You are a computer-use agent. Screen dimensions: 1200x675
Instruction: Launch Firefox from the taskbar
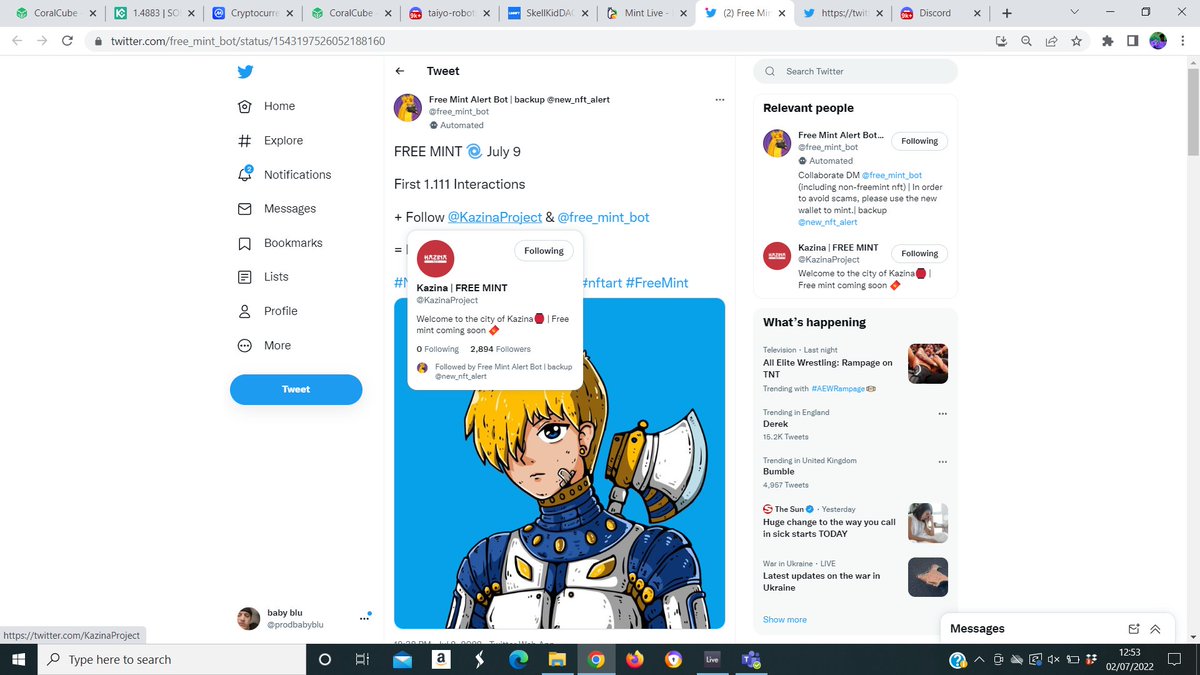tap(636, 659)
